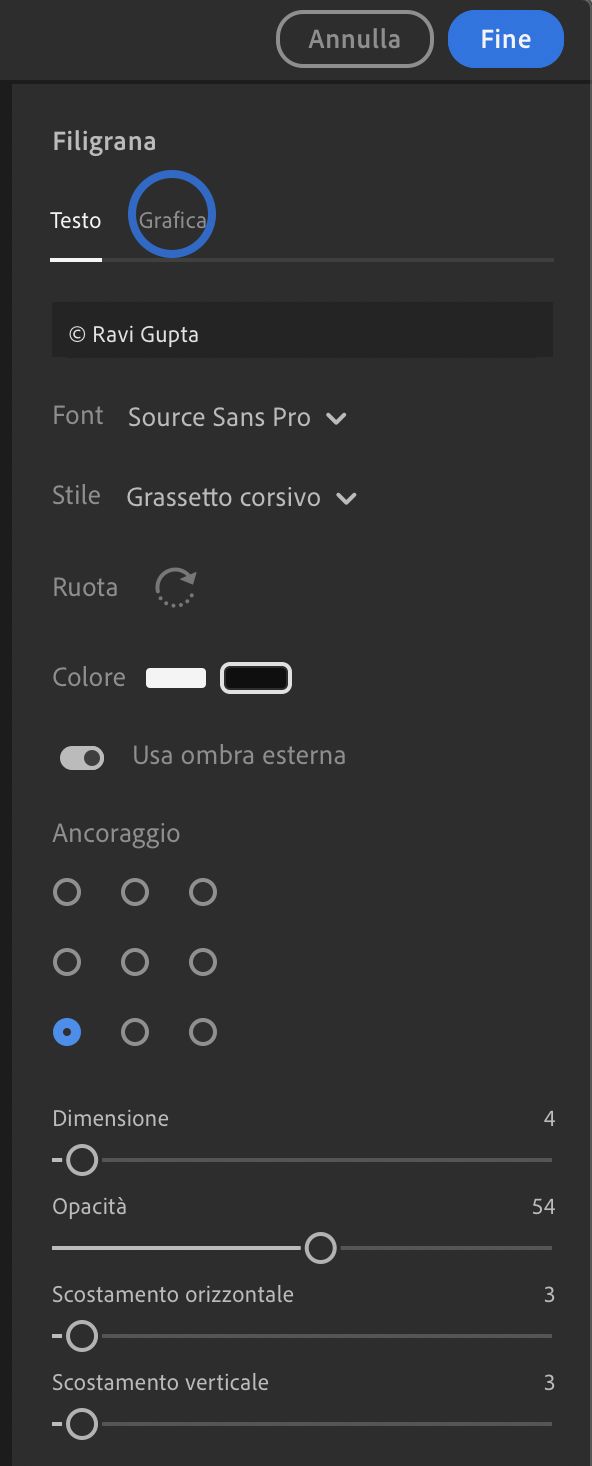Disable the Usa ombra esterna toggle
The height and width of the screenshot is (1466, 592).
(82, 757)
